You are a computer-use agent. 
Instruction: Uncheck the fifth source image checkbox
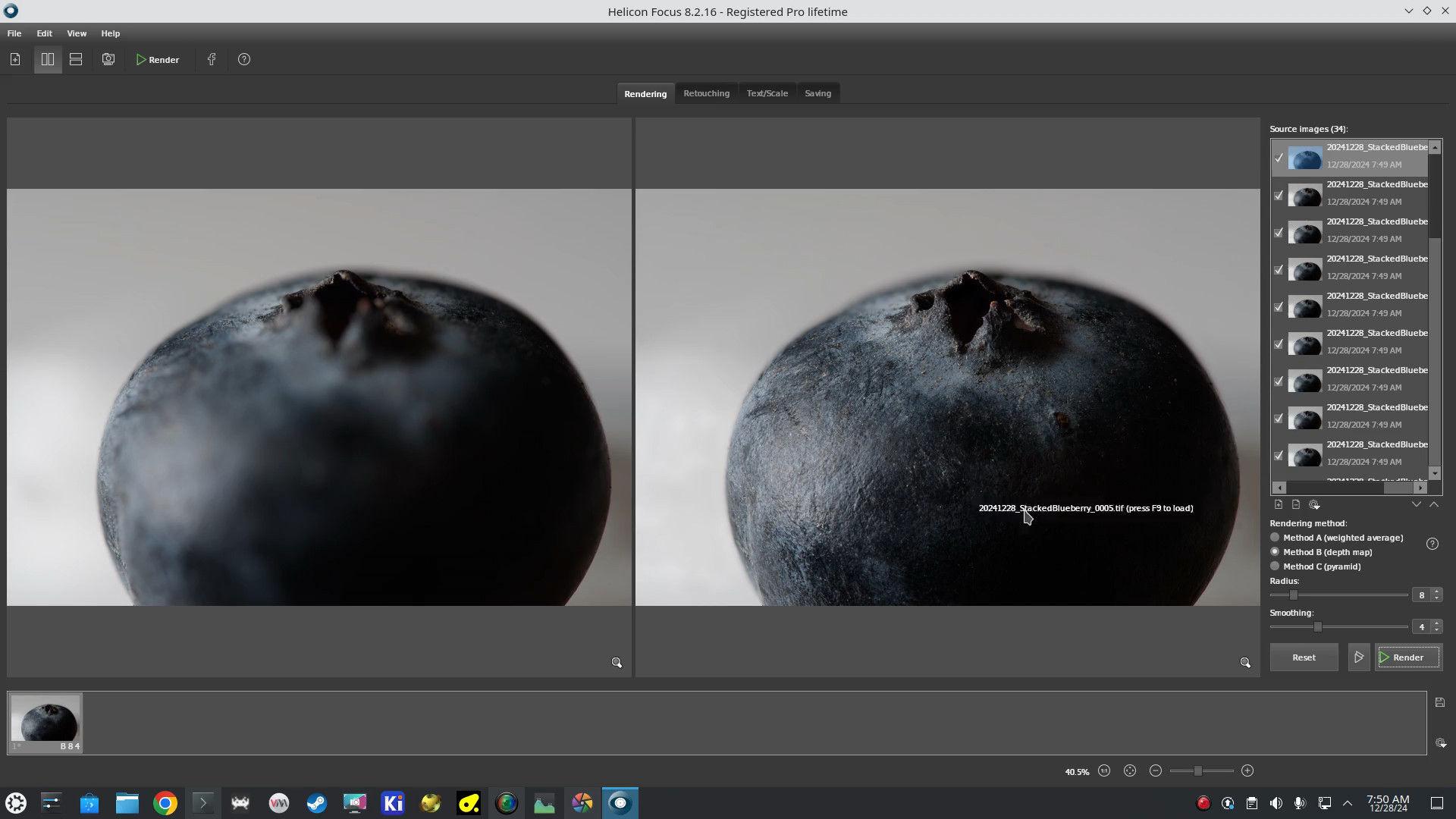pos(1279,306)
